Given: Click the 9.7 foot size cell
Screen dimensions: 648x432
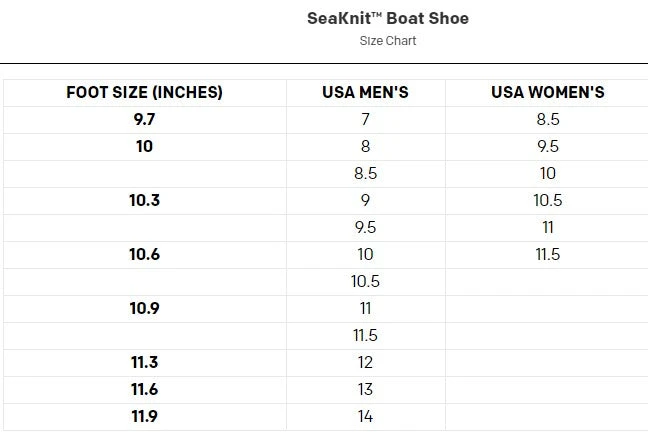Looking at the screenshot, I should pyautogui.click(x=144, y=120).
